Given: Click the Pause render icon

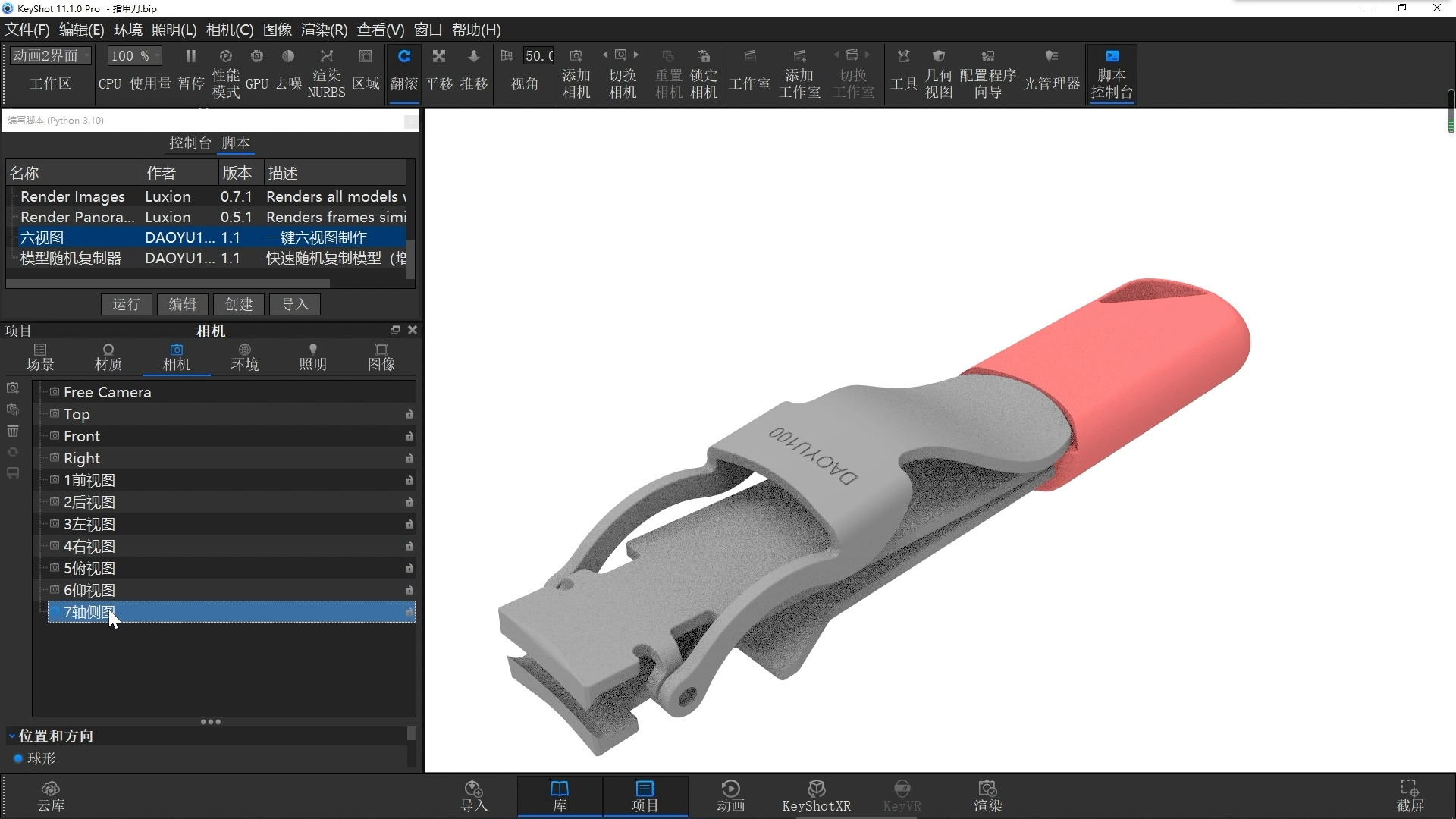Looking at the screenshot, I should click(x=190, y=57).
